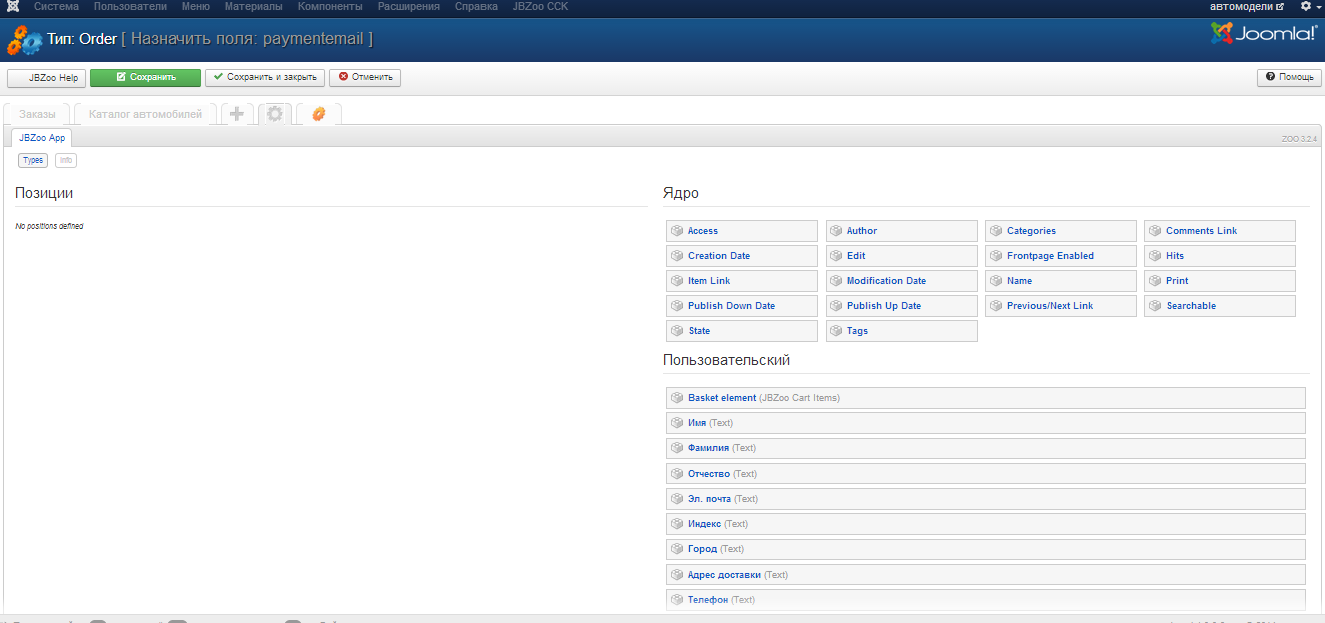Screen dimensions: 1325x623
Task: Open the автомодели site link
Action: (x=1246, y=6)
